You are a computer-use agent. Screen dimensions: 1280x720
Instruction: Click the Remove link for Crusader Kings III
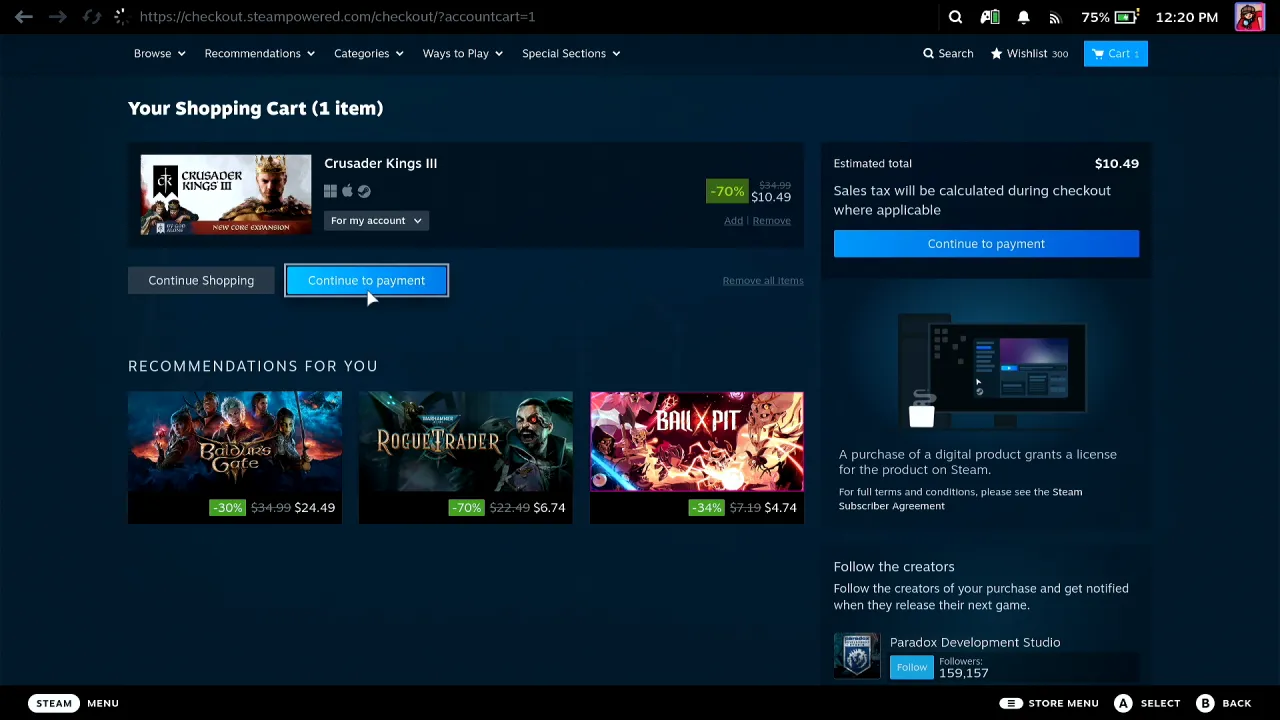771,221
